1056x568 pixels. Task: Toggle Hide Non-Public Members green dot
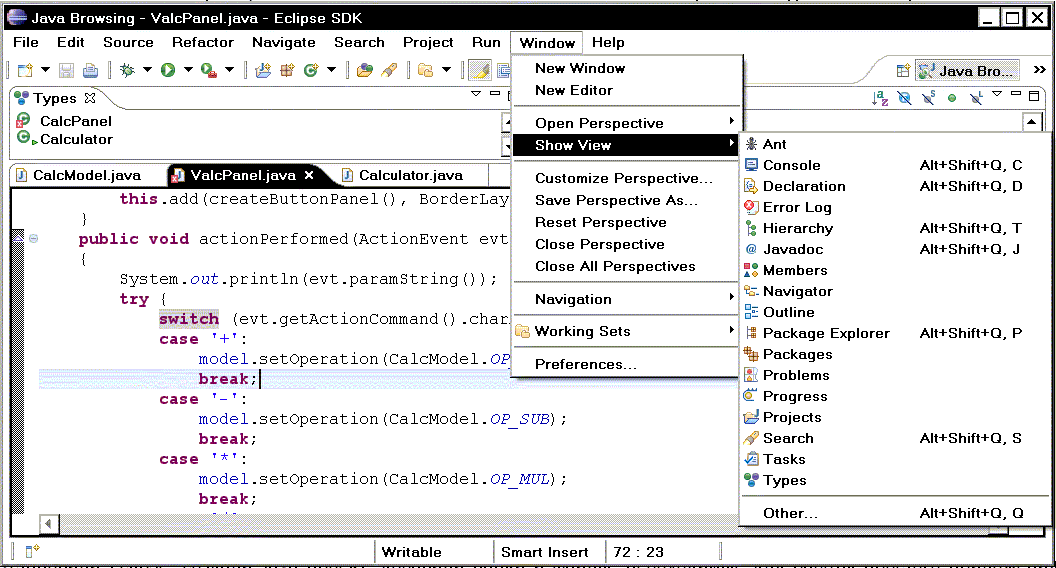tap(952, 98)
